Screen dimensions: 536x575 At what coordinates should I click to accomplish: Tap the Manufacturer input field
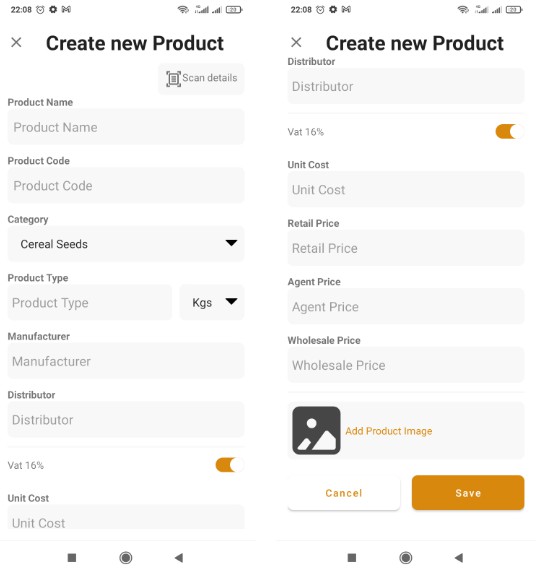(126, 361)
